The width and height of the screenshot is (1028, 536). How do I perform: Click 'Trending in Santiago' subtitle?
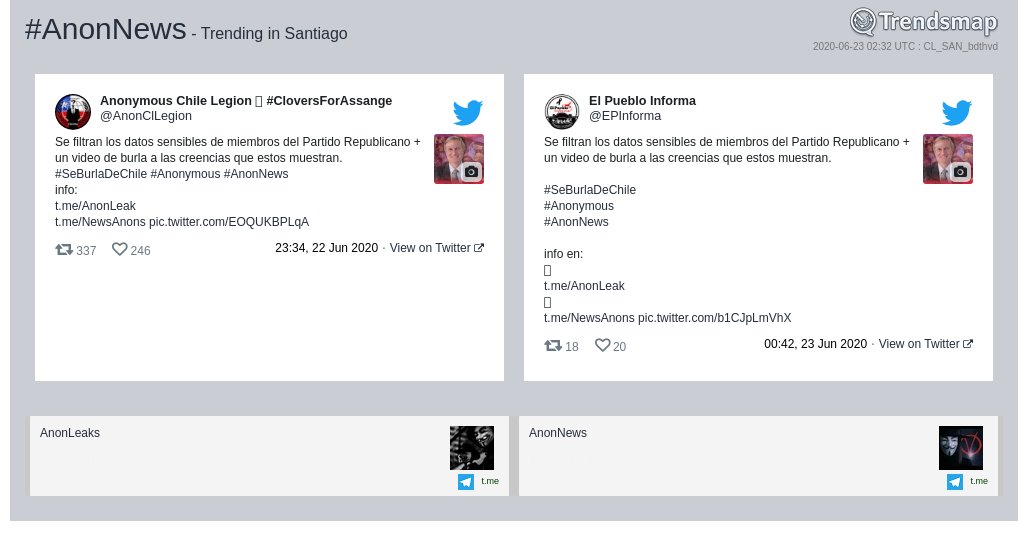[x=274, y=33]
